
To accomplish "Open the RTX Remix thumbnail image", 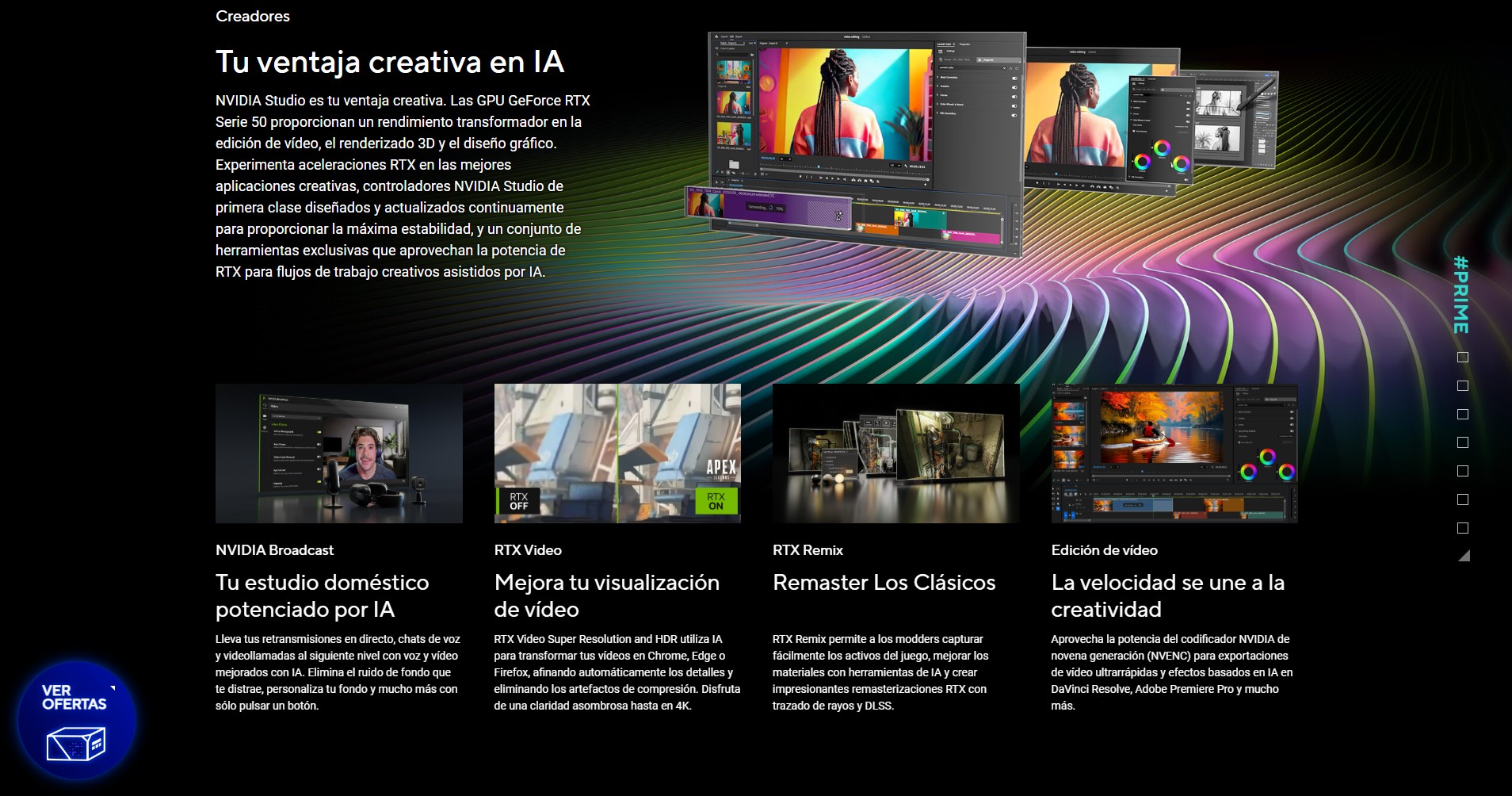I will coord(896,453).
